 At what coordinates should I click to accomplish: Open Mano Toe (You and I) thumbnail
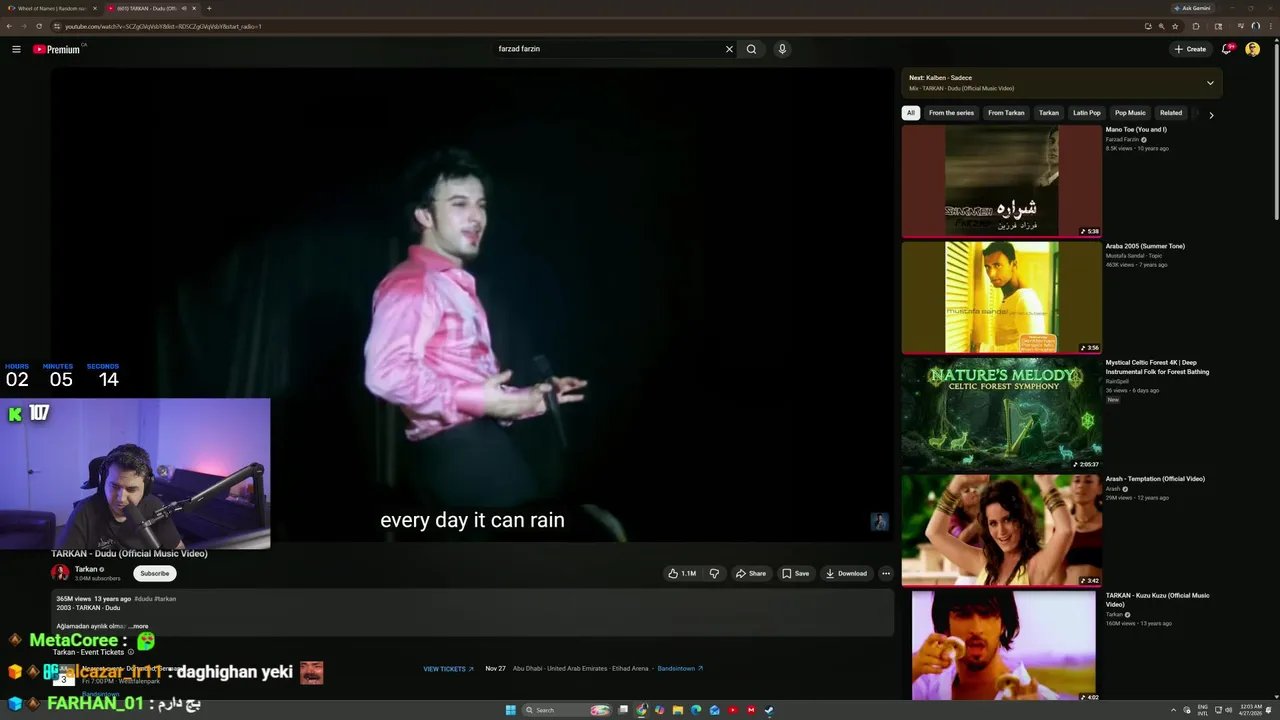(1001, 181)
